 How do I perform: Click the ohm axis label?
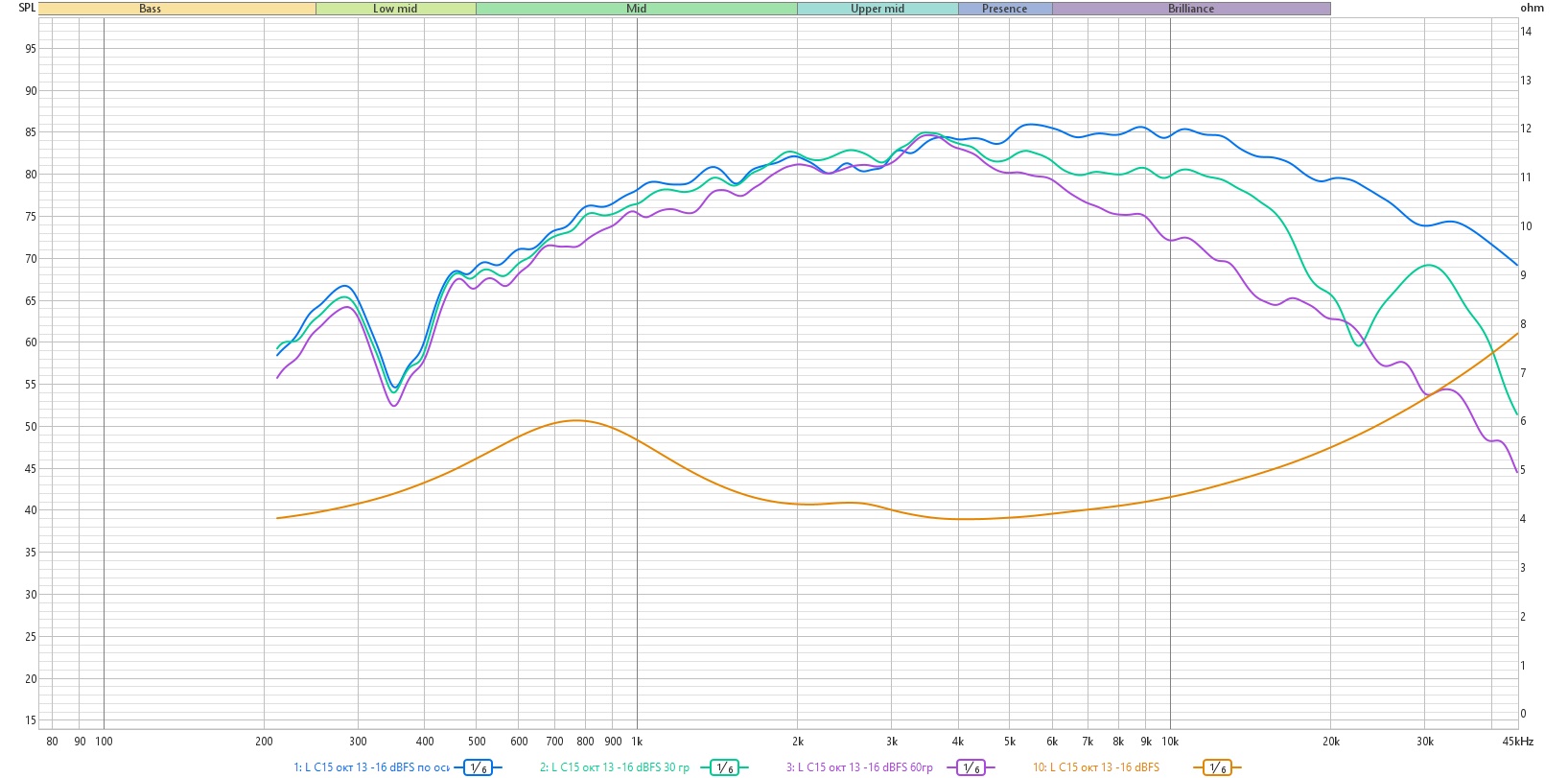point(1532,8)
